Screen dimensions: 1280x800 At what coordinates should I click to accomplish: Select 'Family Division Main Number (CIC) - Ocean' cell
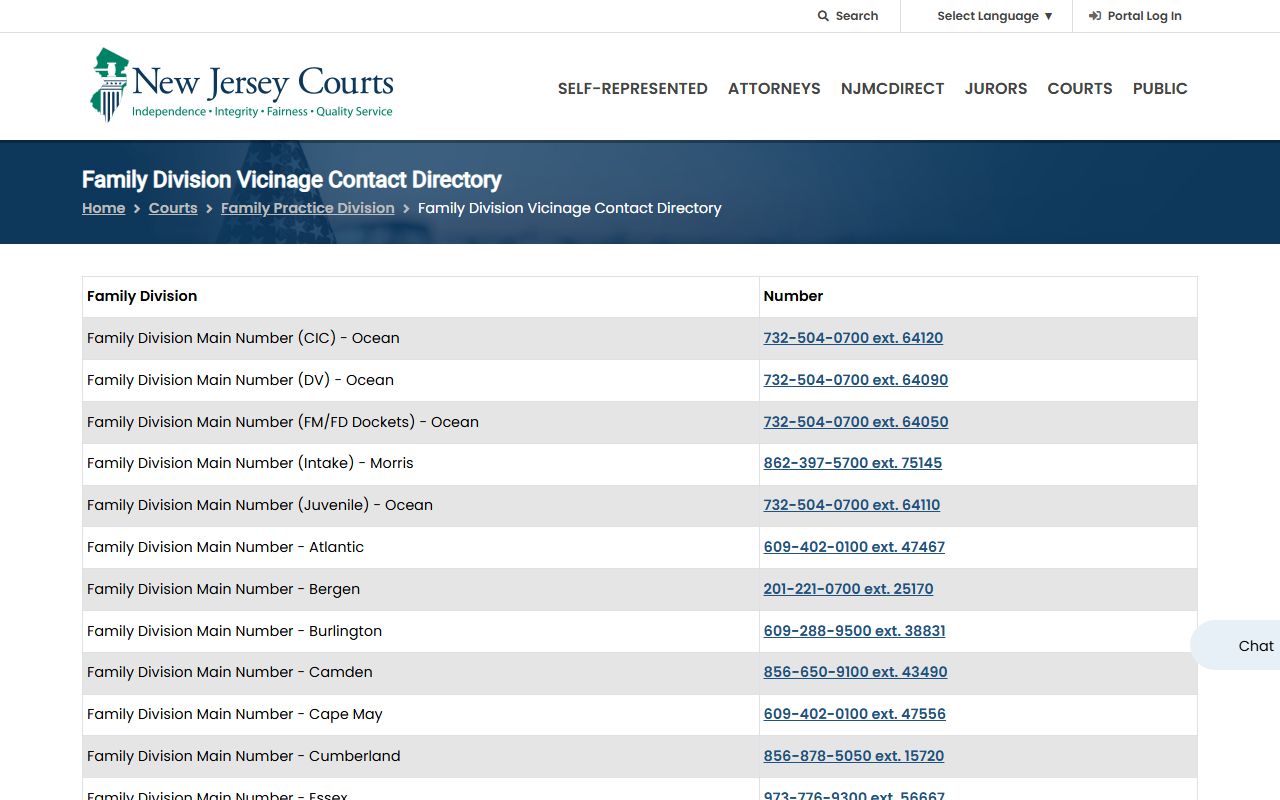tap(421, 339)
